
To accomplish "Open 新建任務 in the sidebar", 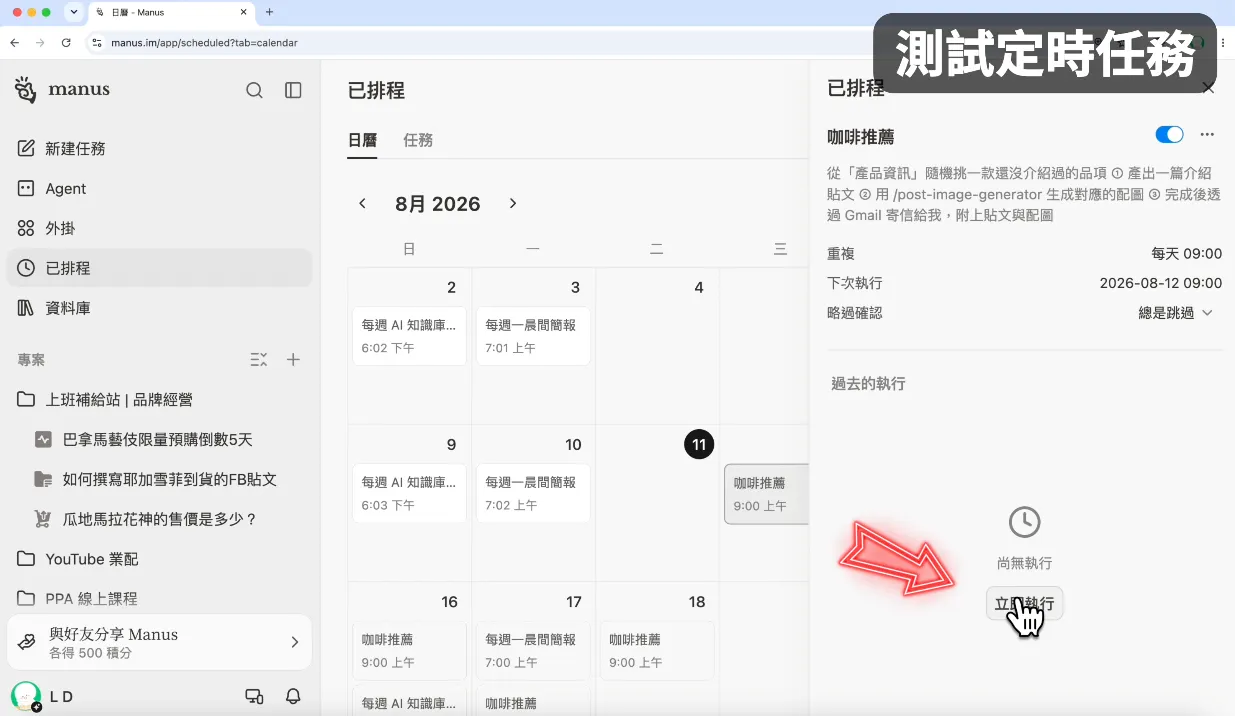I will (x=160, y=148).
